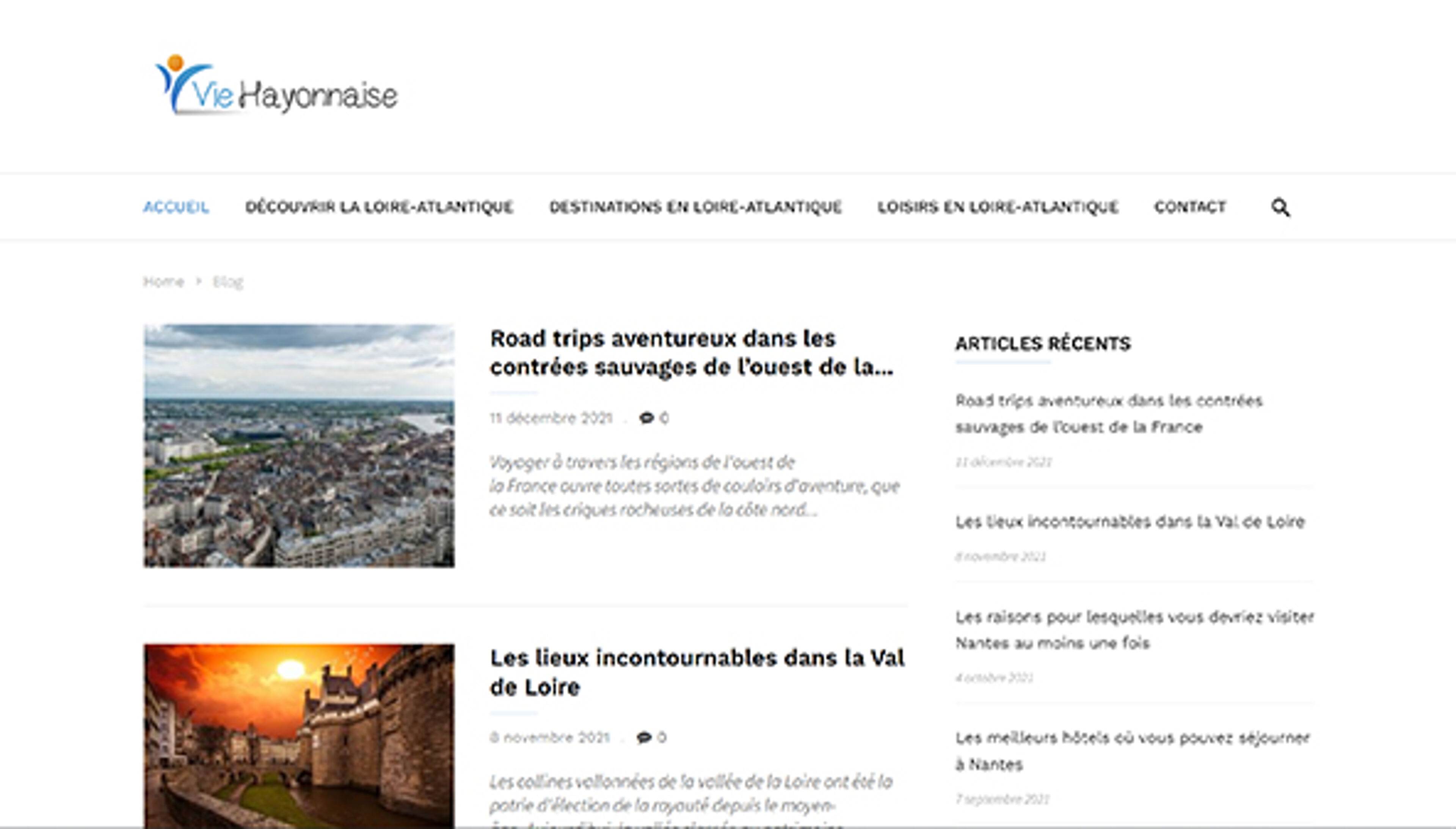The image size is (1456, 829).
Task: Open sidebar article about visiting Nantes once
Action: pos(1134,630)
